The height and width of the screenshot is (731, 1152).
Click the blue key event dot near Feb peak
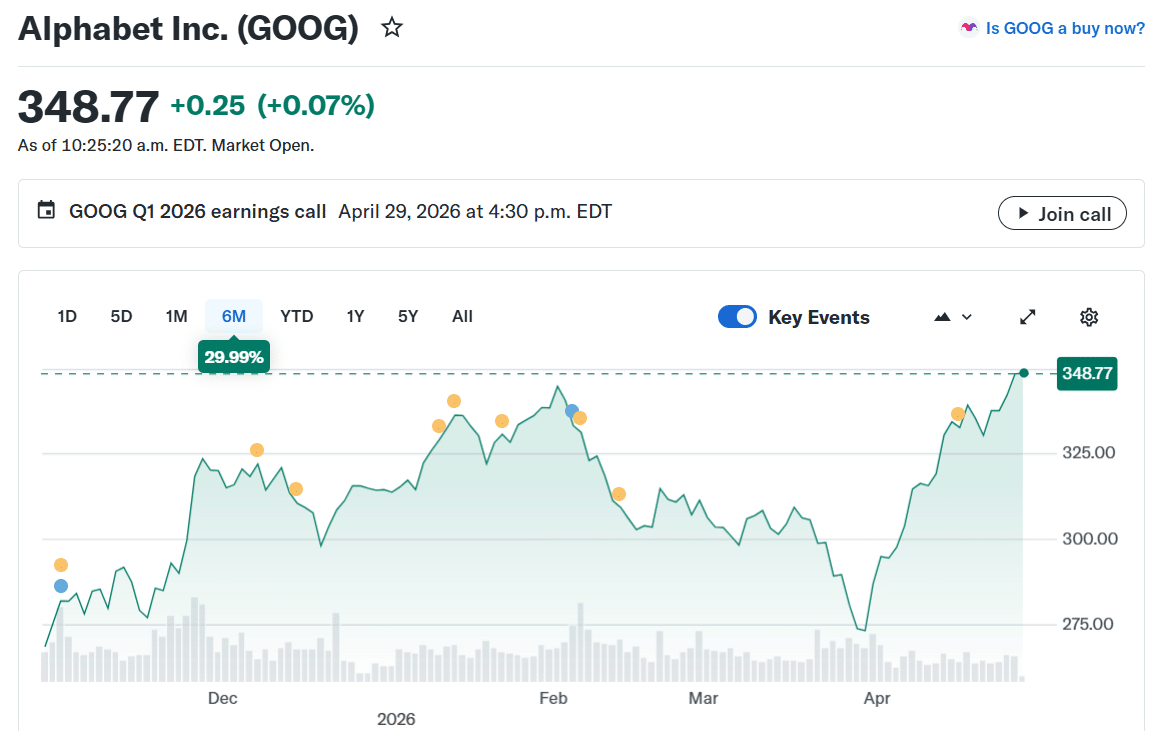pyautogui.click(x=572, y=411)
